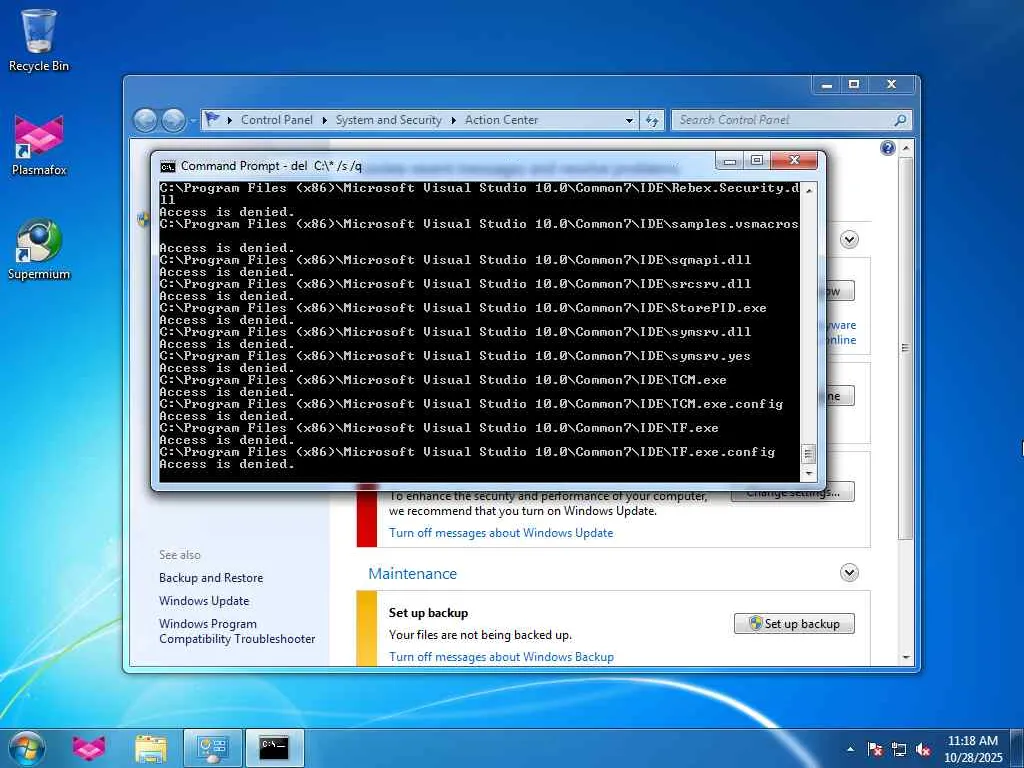Image resolution: width=1024 pixels, height=768 pixels.
Task: Focus the Search Control Panel field
Action: point(782,120)
